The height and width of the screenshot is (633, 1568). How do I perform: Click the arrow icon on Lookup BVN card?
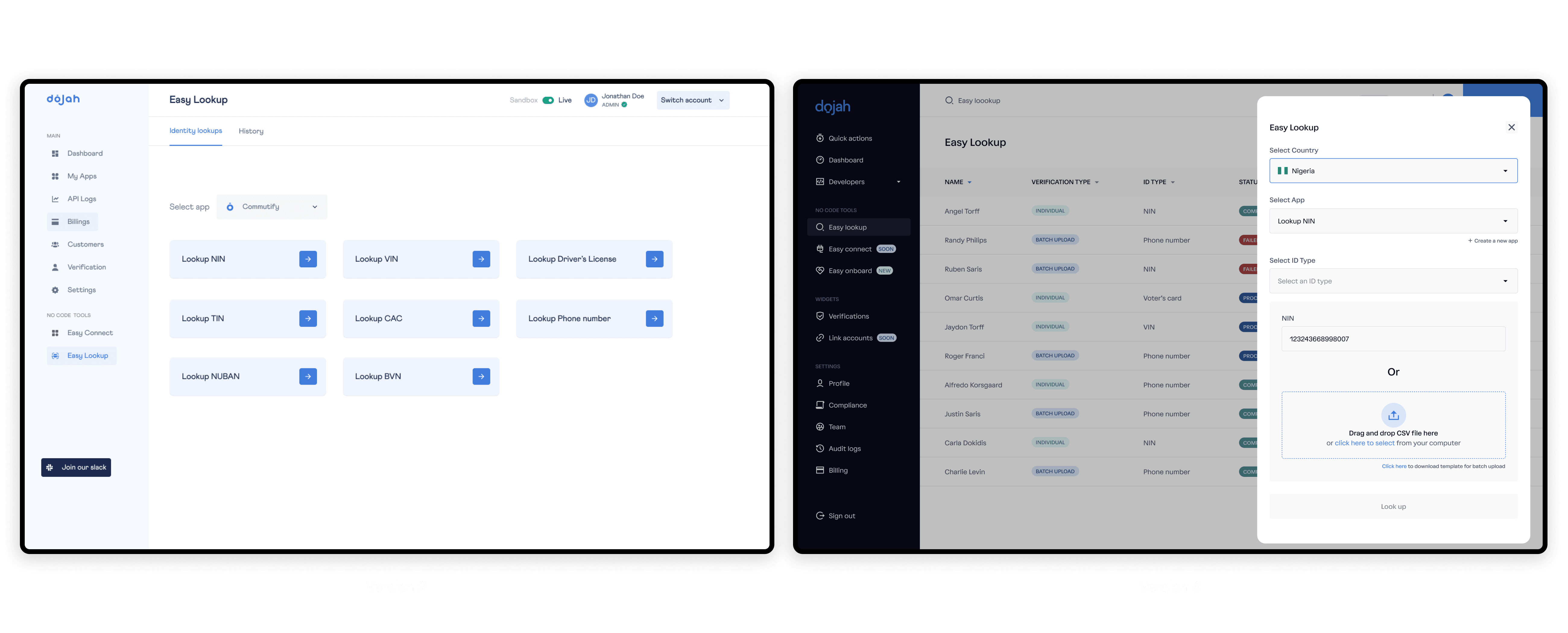pos(481,377)
